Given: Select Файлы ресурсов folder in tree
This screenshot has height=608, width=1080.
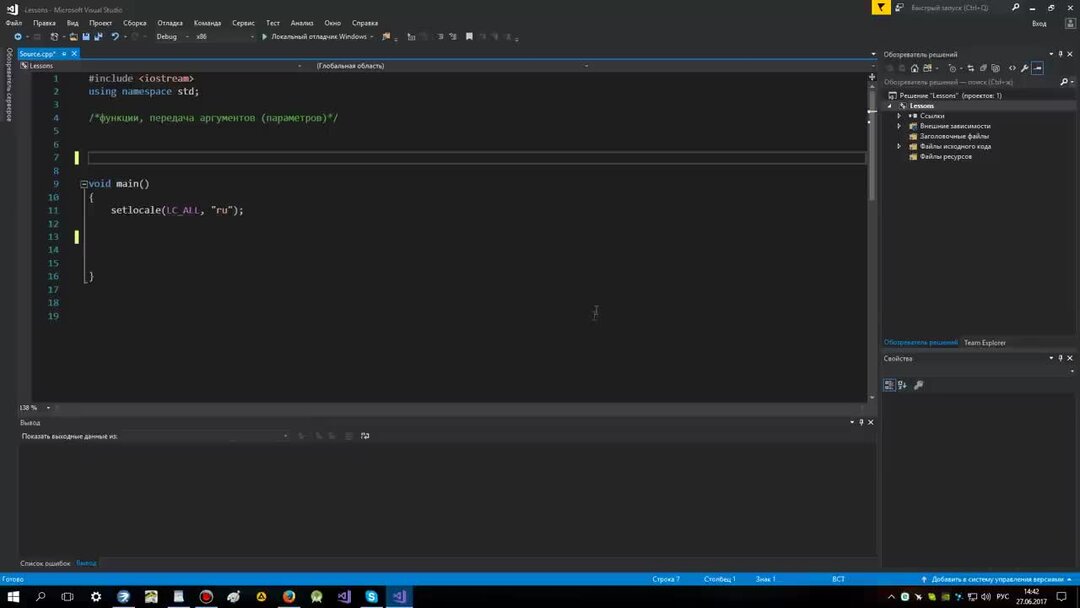Looking at the screenshot, I should pyautogui.click(x=946, y=156).
